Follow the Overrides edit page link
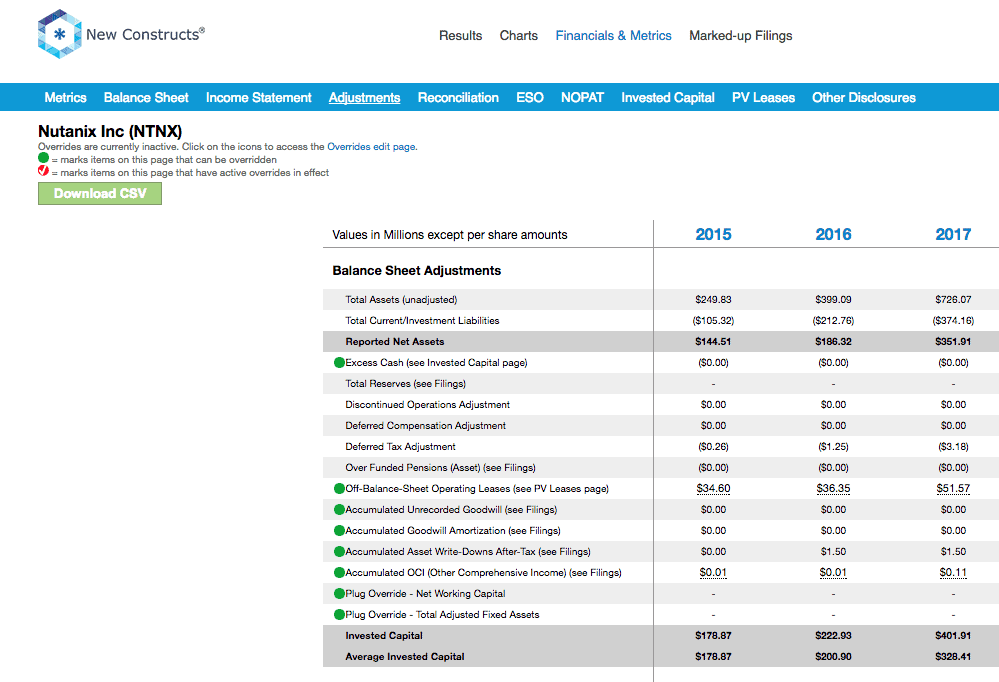This screenshot has height=682, width=999. pos(371,147)
